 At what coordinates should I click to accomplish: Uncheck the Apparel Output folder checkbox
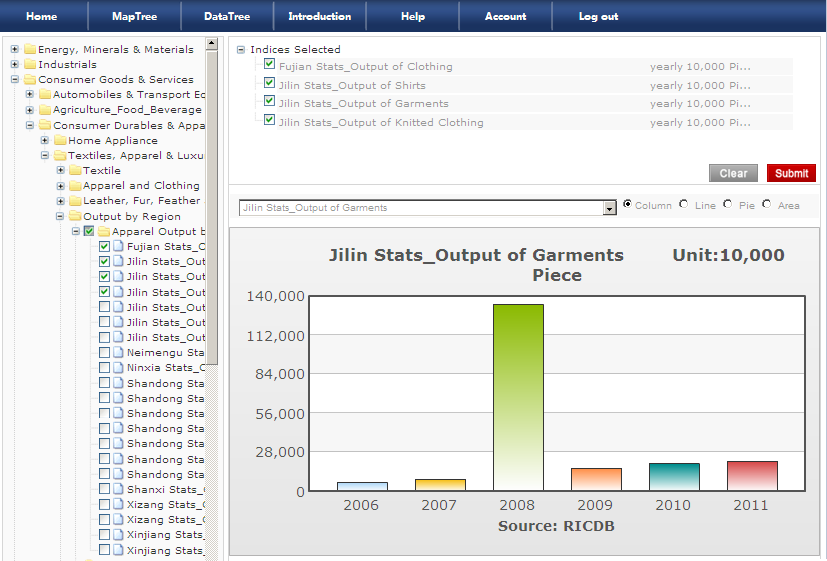click(89, 231)
